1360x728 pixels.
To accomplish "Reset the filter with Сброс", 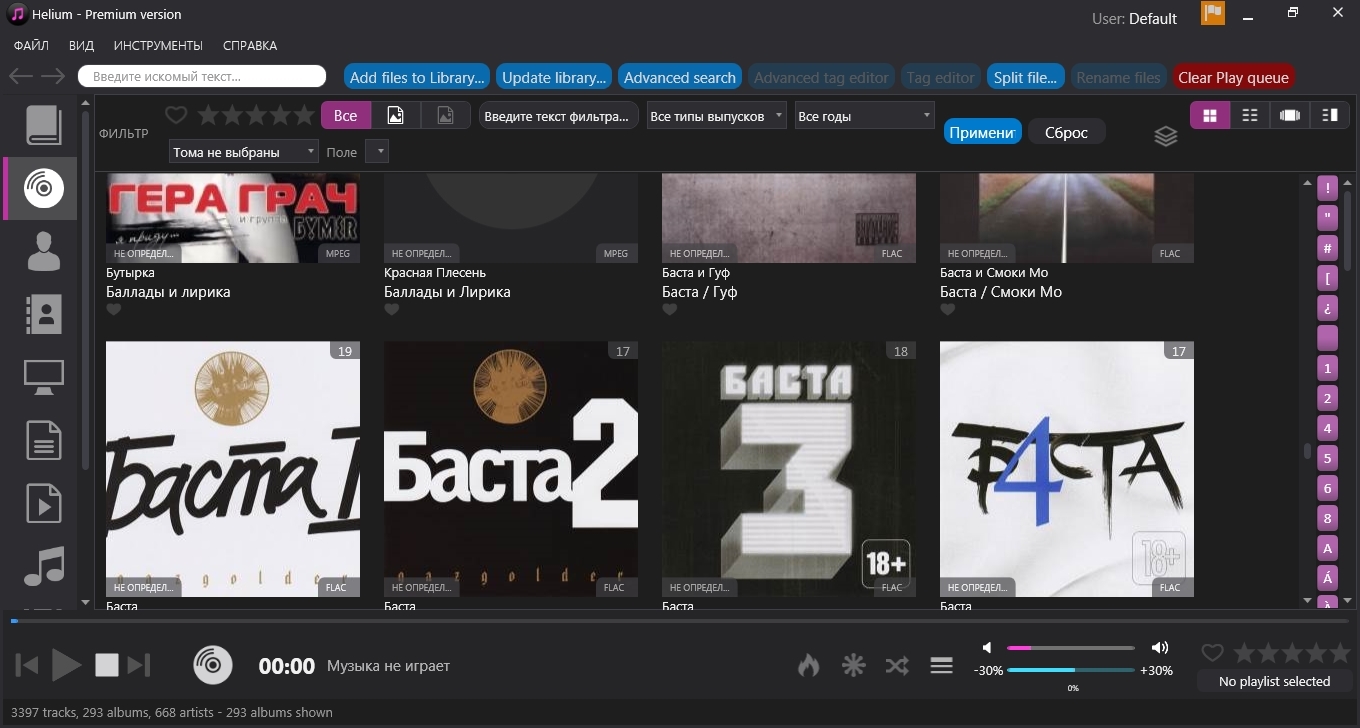I will click(1066, 132).
